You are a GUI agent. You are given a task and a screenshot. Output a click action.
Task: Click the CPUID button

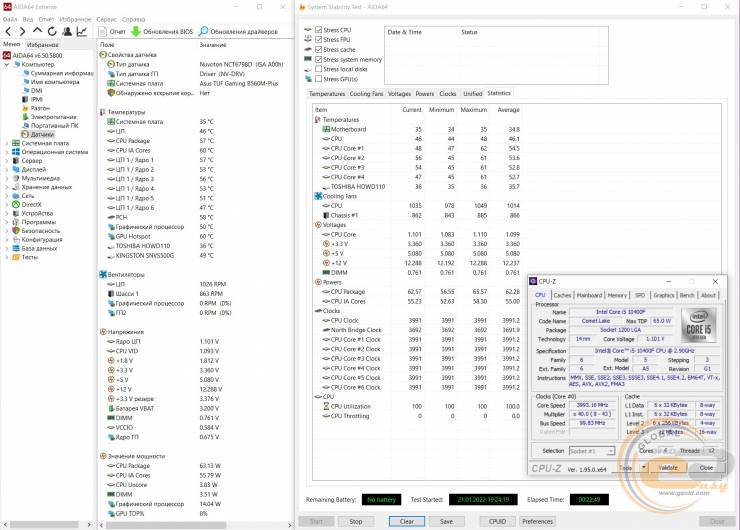click(497, 522)
